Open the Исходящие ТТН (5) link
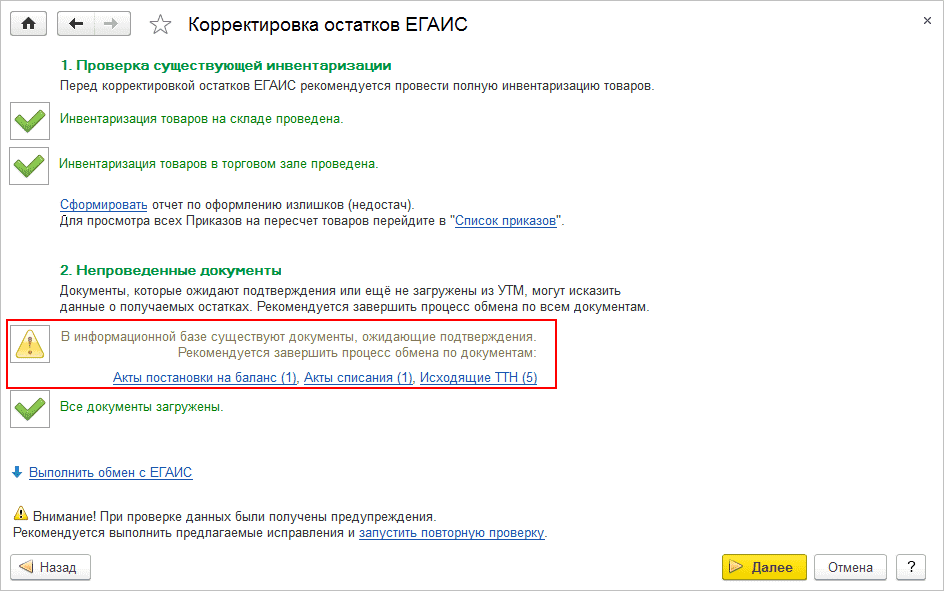944x591 pixels. [x=478, y=378]
